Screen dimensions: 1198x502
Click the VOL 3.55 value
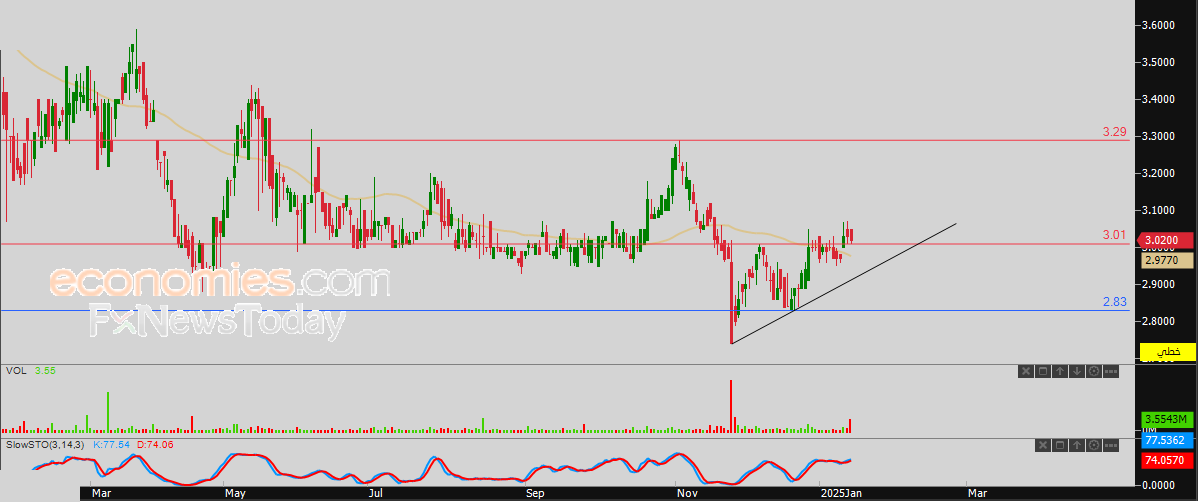pyautogui.click(x=44, y=371)
